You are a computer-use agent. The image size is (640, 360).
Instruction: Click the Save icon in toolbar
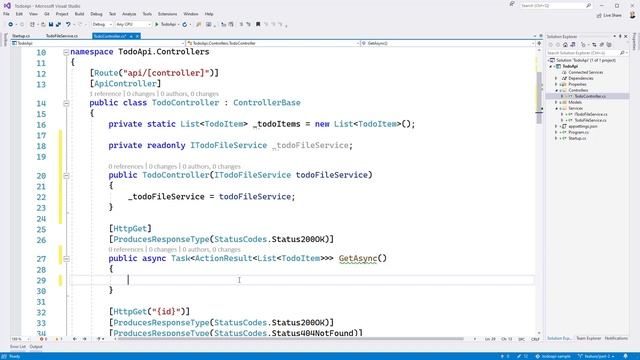[x=51, y=24]
